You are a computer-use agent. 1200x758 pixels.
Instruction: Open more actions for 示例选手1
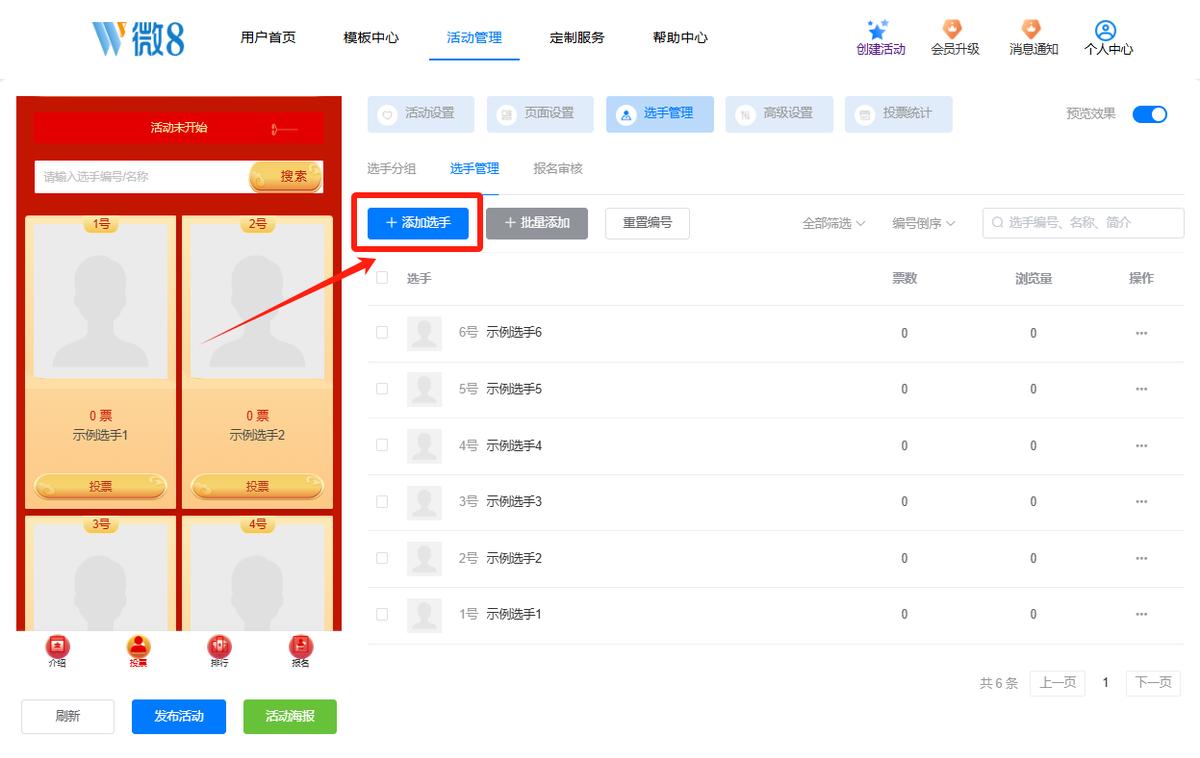click(x=1141, y=614)
